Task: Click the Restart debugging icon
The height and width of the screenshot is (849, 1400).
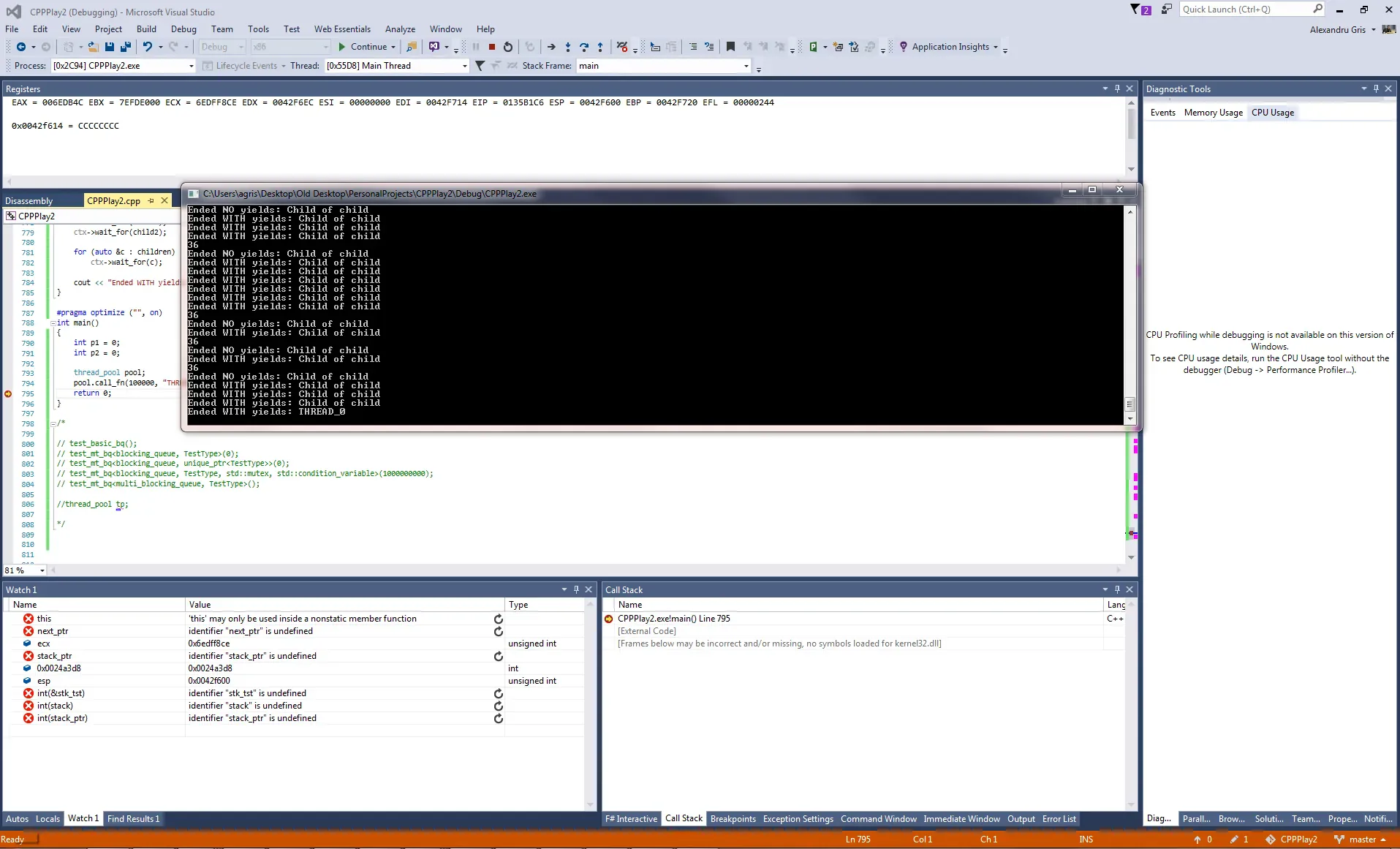Action: [x=508, y=47]
